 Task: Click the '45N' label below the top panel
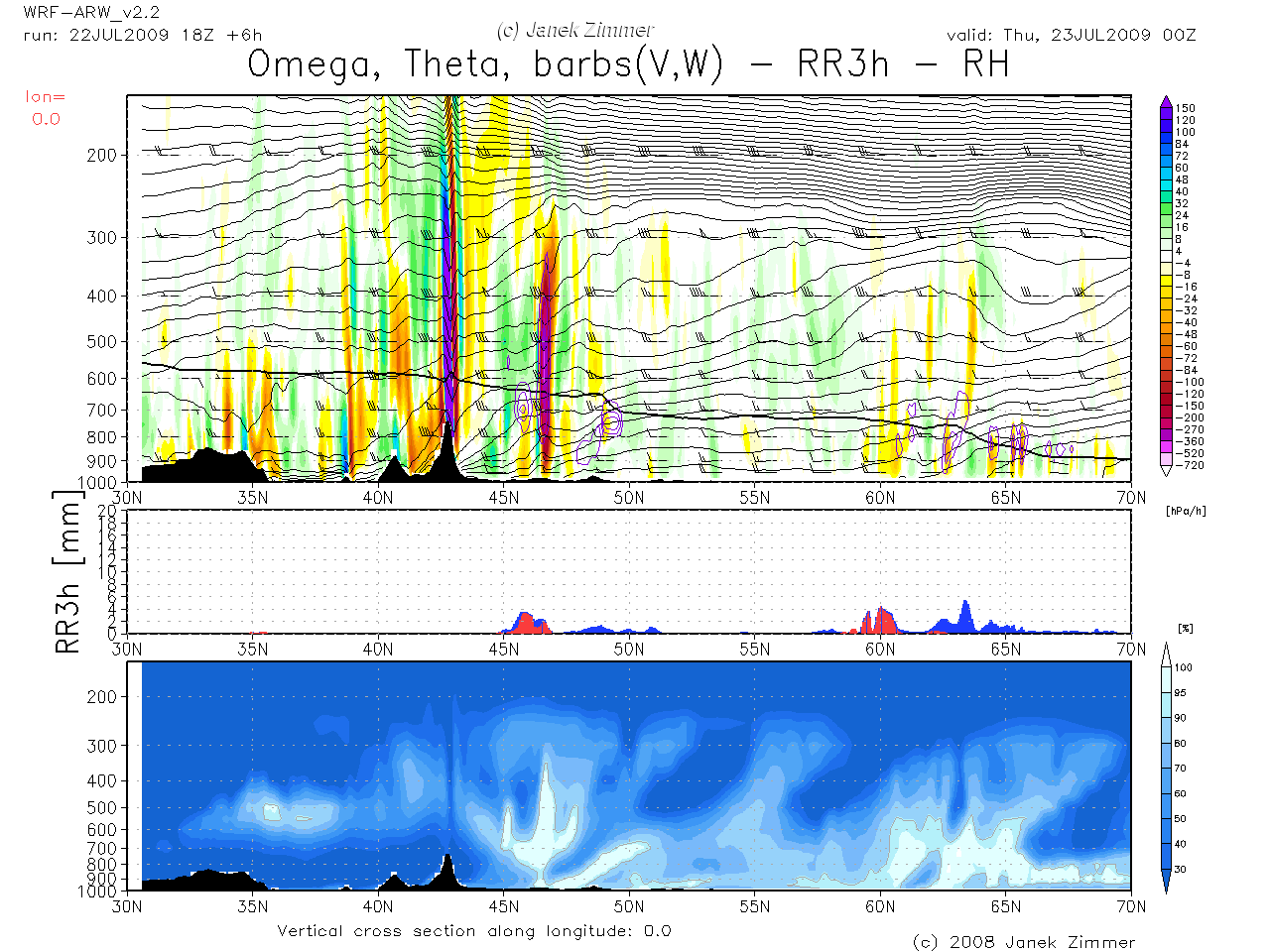coord(504,498)
